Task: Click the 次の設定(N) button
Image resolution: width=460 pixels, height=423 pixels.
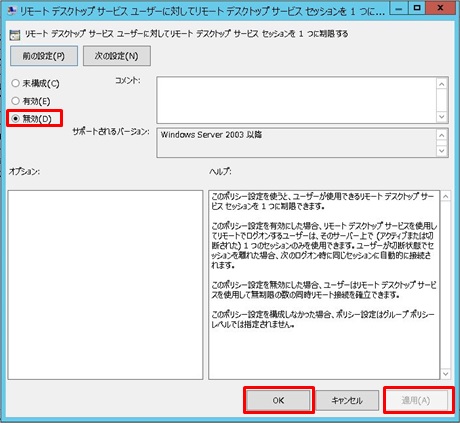Action: tap(117, 56)
